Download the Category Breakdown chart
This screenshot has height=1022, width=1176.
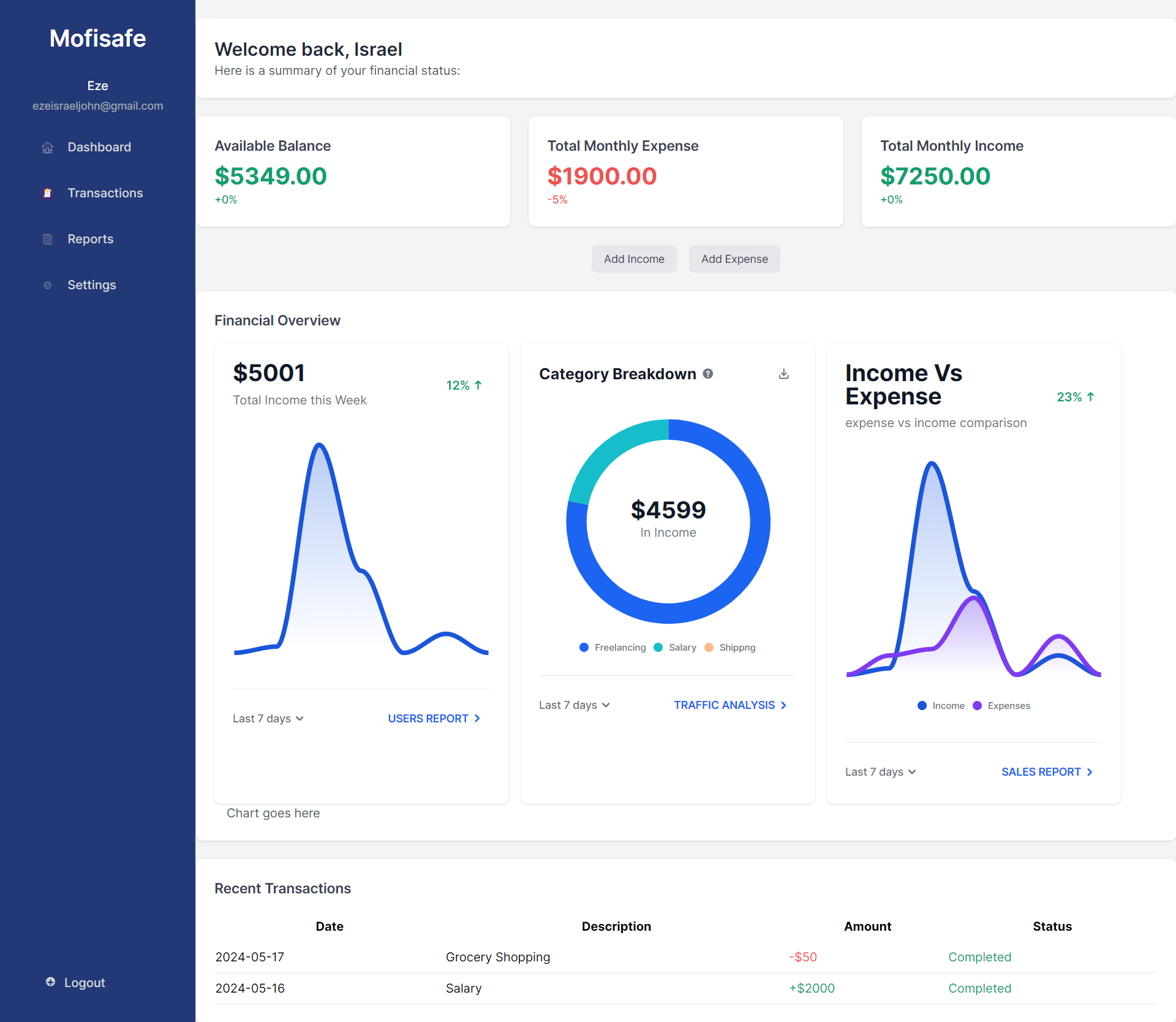(783, 374)
